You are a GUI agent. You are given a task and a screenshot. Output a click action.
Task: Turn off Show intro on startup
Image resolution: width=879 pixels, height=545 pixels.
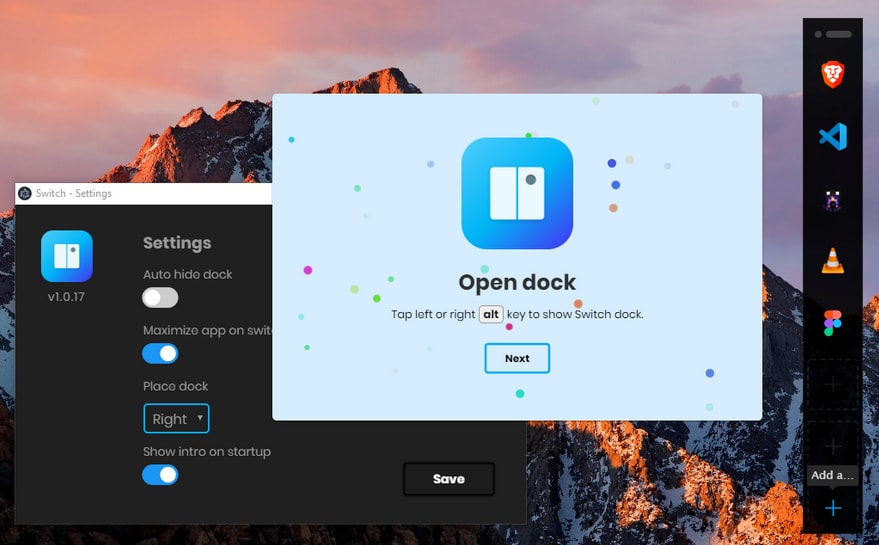pyautogui.click(x=160, y=475)
